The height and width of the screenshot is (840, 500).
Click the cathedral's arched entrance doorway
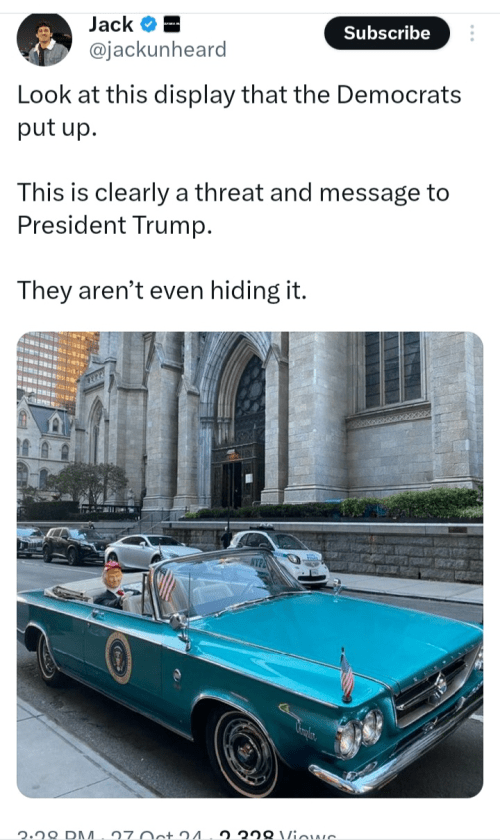tap(239, 429)
